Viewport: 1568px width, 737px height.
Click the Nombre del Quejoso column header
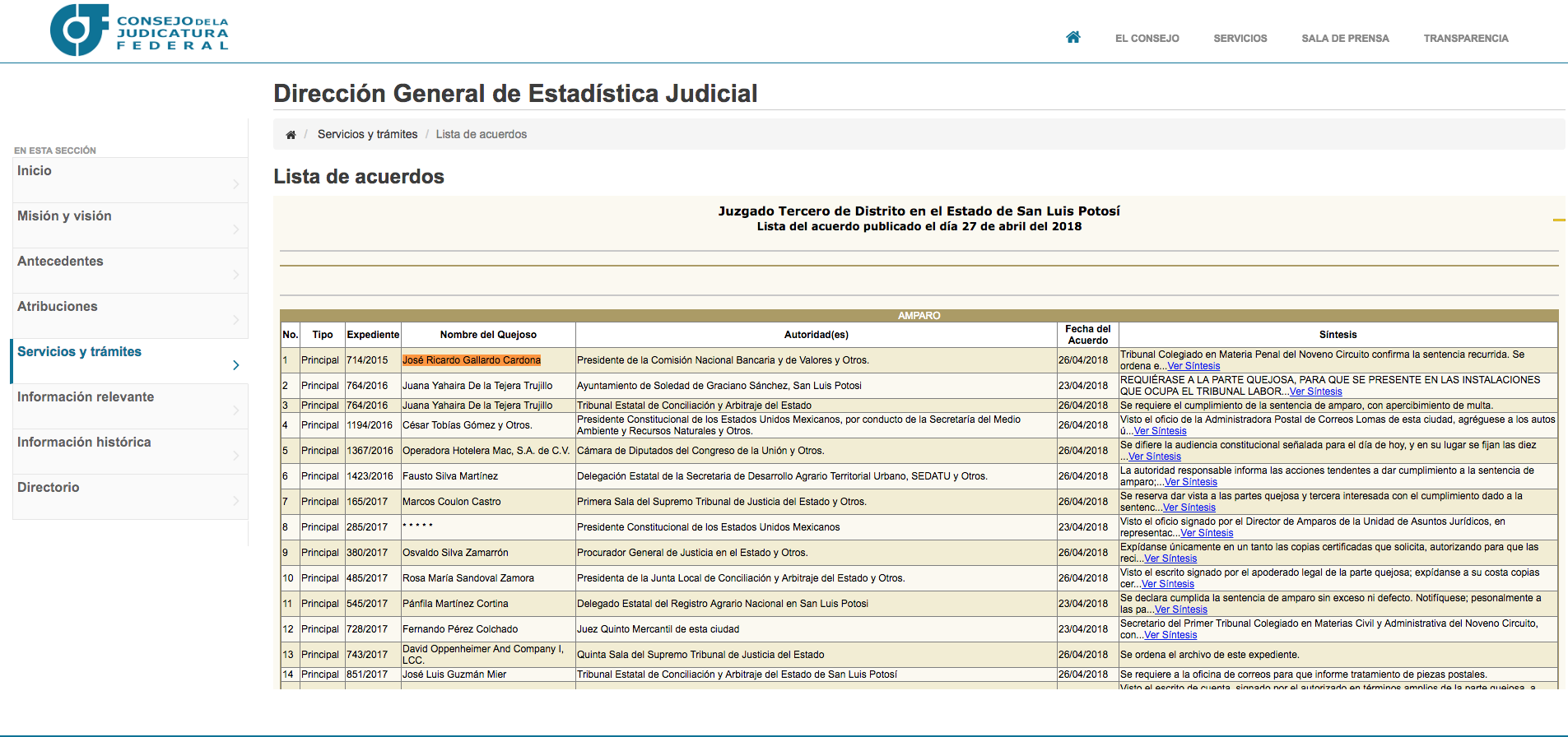488,335
